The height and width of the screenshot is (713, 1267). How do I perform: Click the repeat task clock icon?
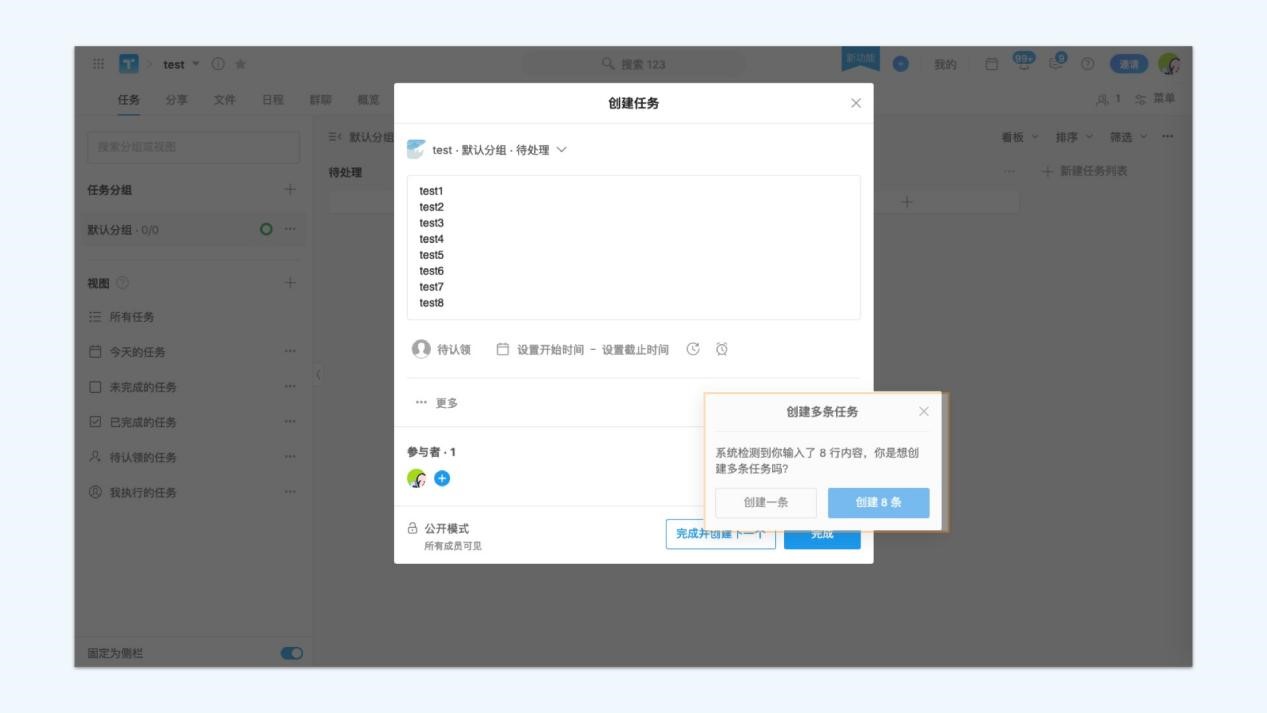[x=693, y=349]
